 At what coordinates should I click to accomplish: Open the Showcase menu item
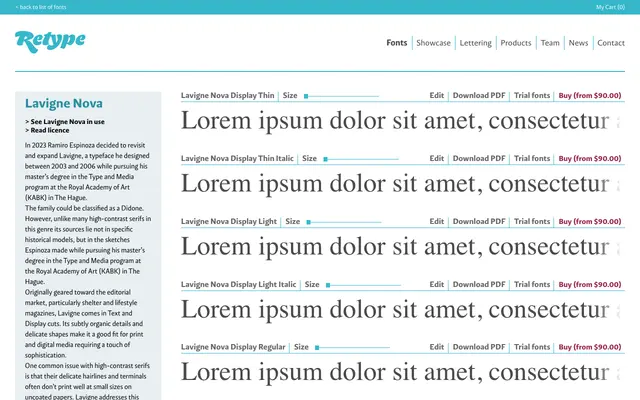point(433,43)
